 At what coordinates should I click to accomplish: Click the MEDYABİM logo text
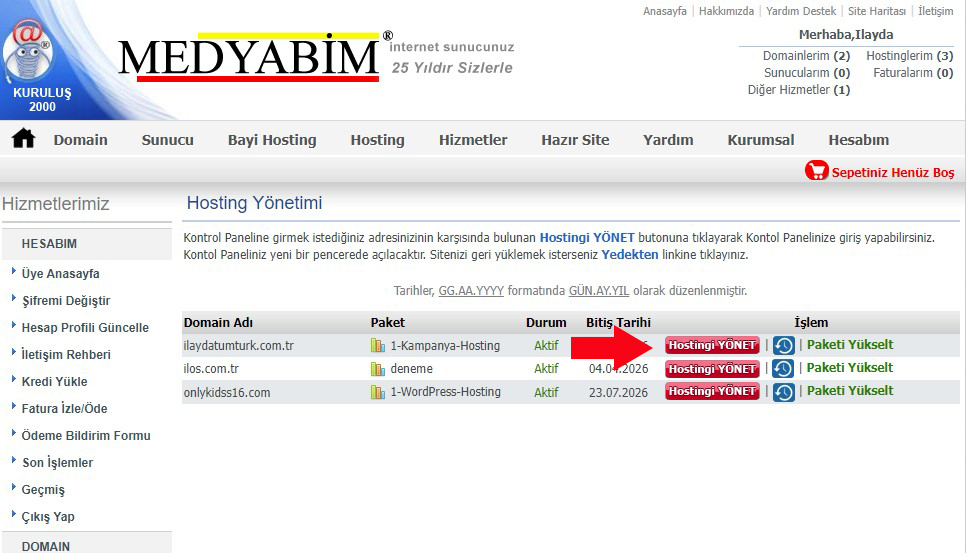tap(249, 57)
